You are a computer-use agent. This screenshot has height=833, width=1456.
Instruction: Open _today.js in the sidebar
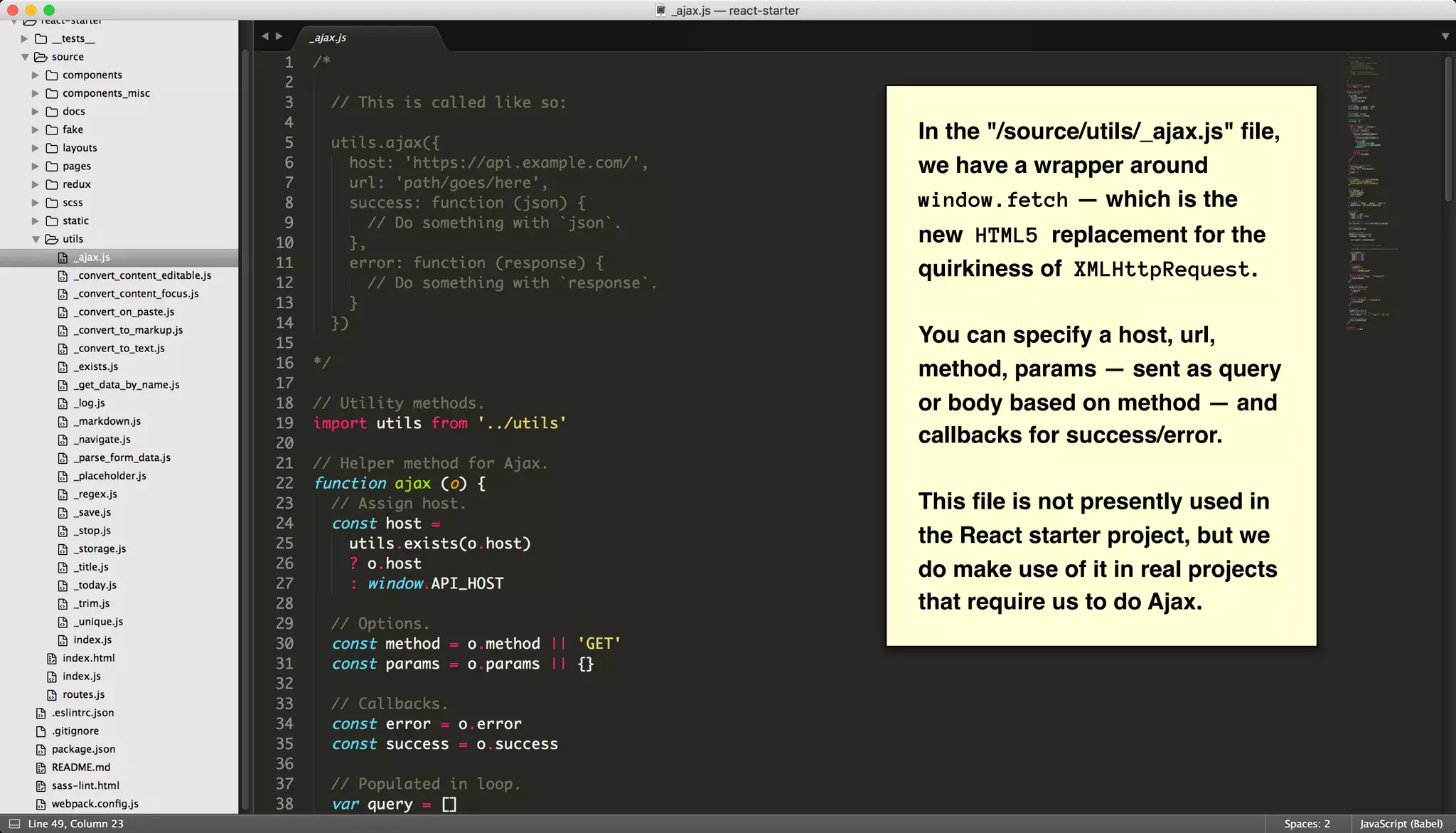tap(95, 585)
